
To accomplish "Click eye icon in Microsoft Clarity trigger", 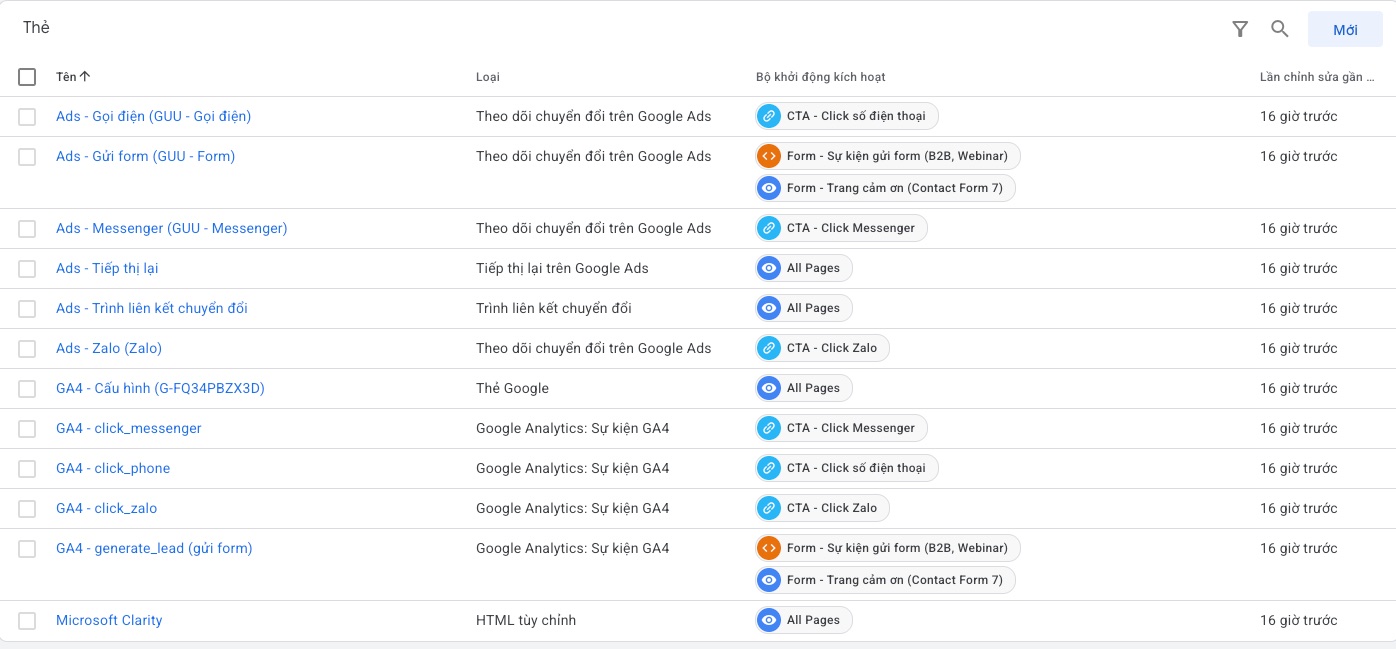I will point(769,620).
